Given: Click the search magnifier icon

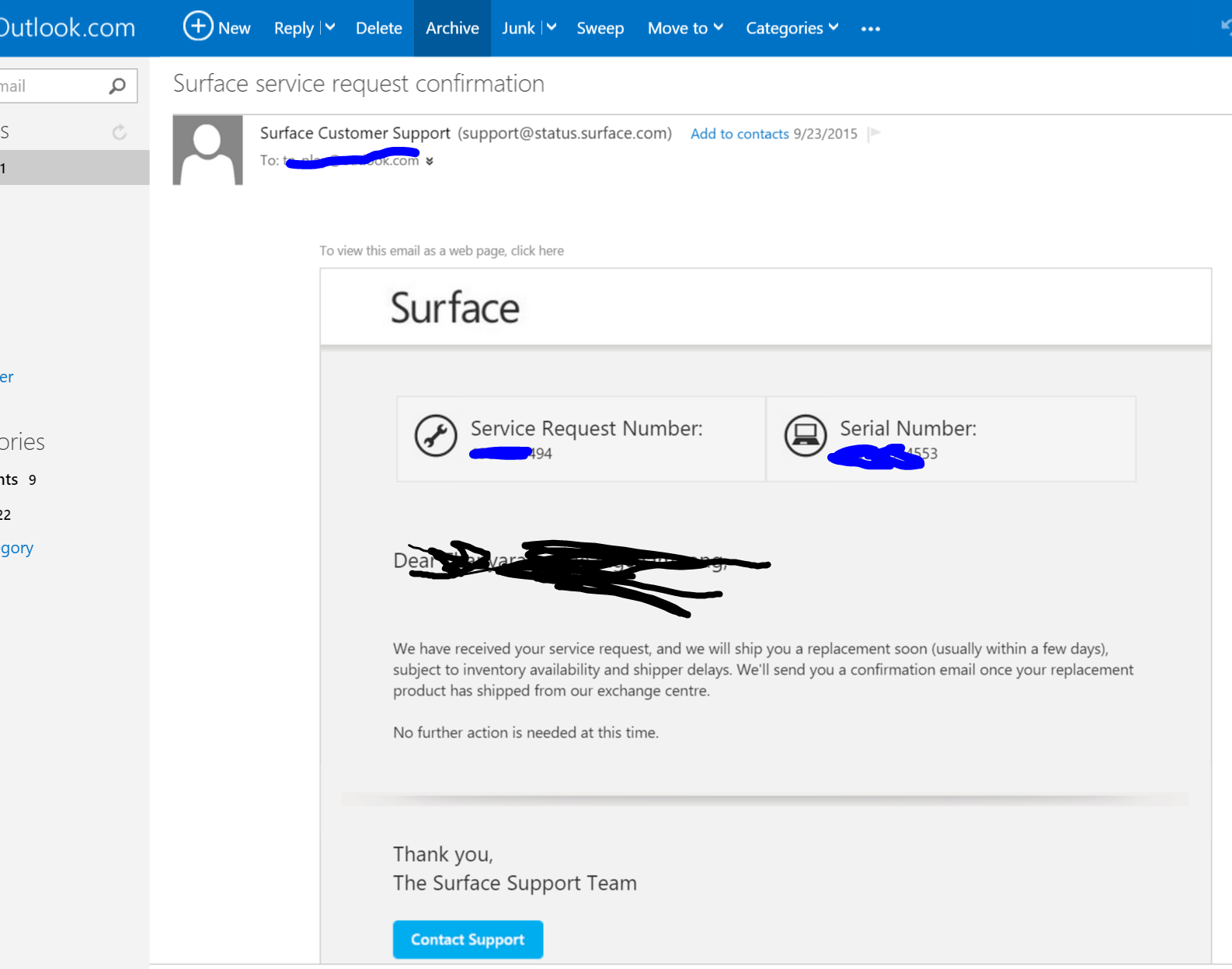Looking at the screenshot, I should (117, 85).
